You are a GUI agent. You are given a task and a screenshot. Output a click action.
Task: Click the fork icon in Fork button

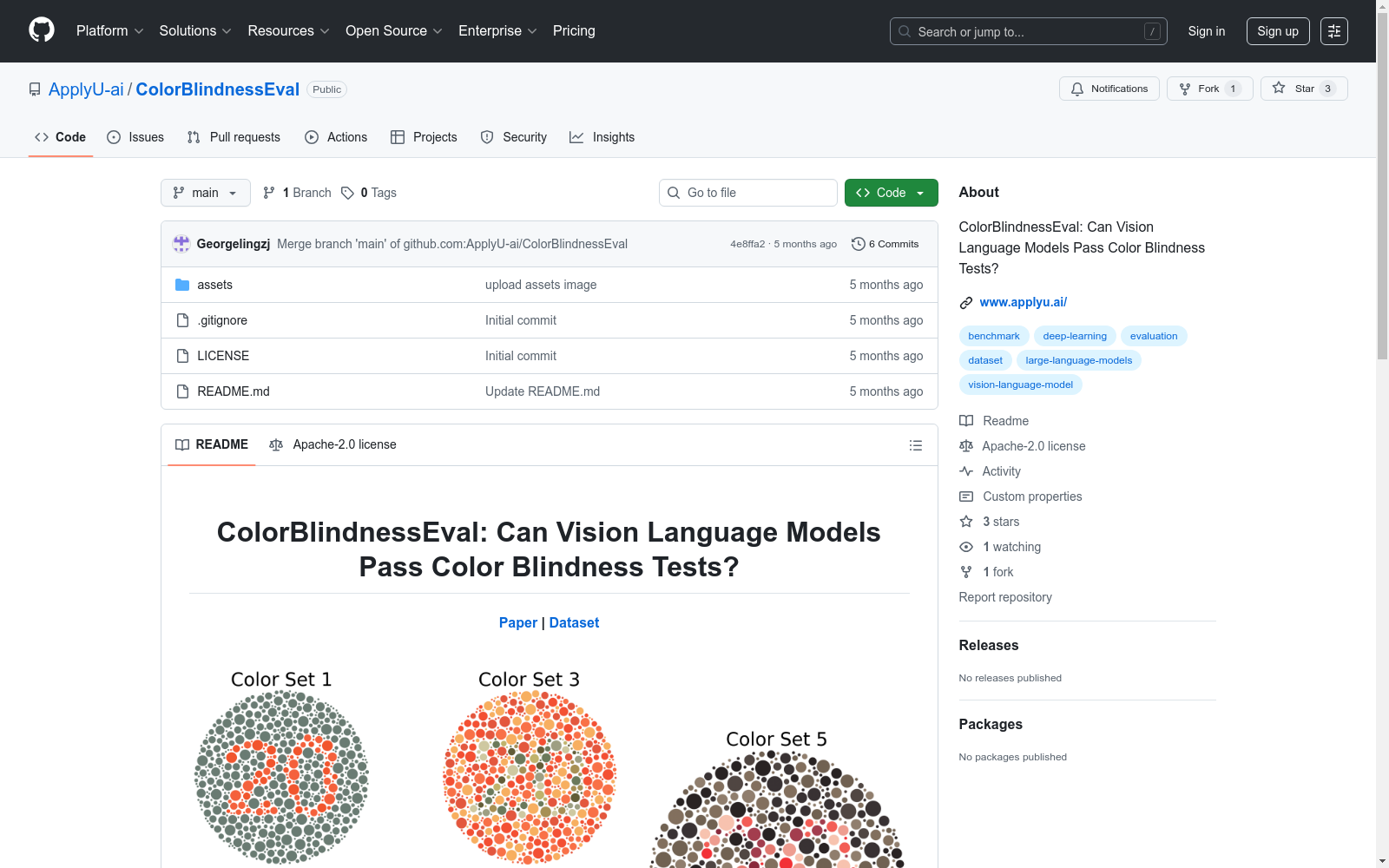tap(1185, 89)
